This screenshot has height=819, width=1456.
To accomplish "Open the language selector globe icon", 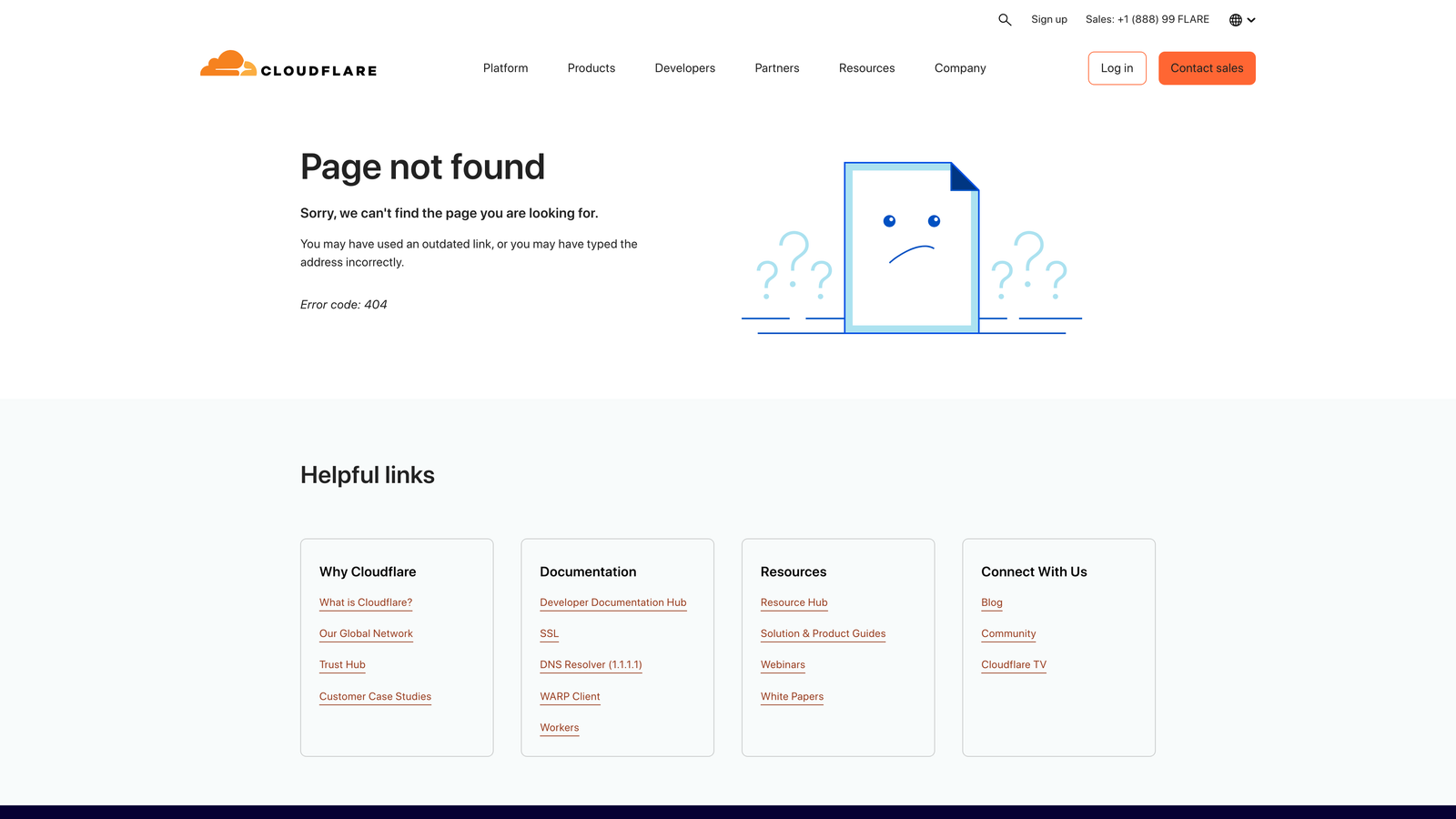I will click(x=1234, y=19).
